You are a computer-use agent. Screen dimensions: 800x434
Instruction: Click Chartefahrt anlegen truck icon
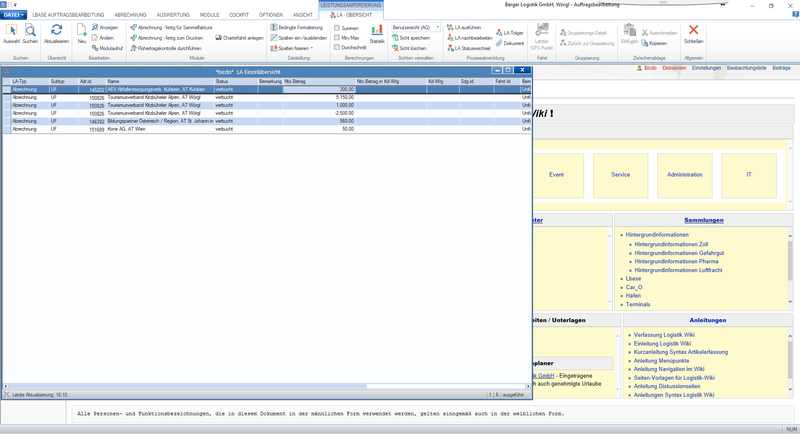(x=218, y=38)
